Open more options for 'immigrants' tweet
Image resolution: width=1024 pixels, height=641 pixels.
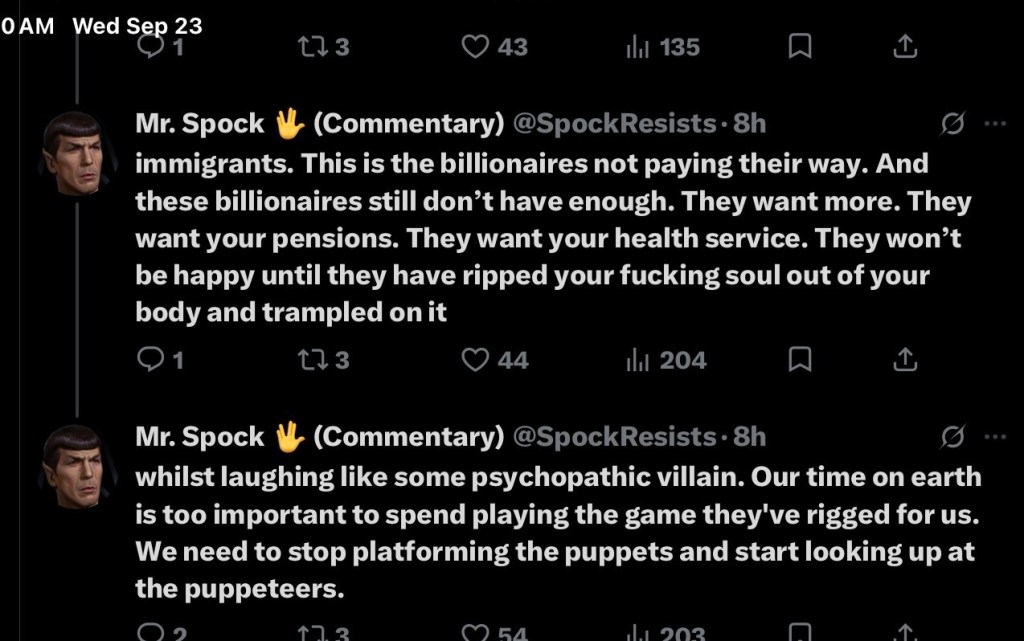[995, 123]
